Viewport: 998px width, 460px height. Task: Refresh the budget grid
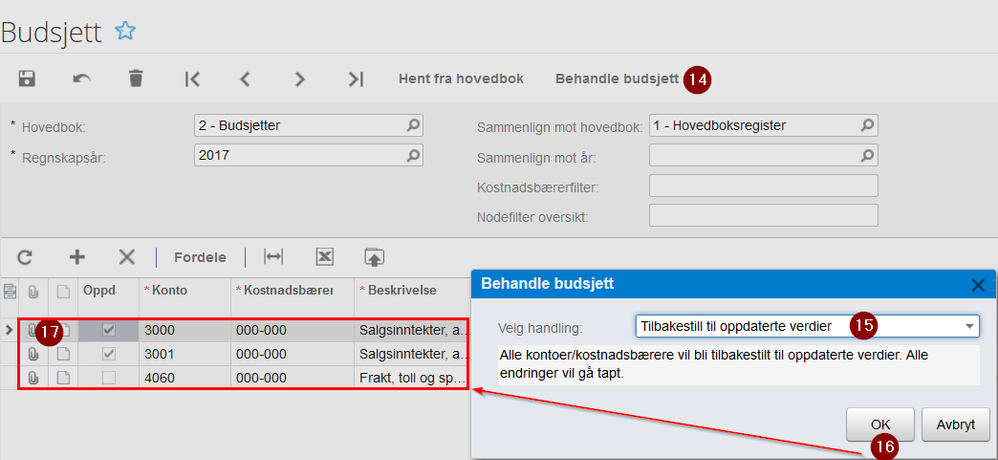tap(25, 257)
